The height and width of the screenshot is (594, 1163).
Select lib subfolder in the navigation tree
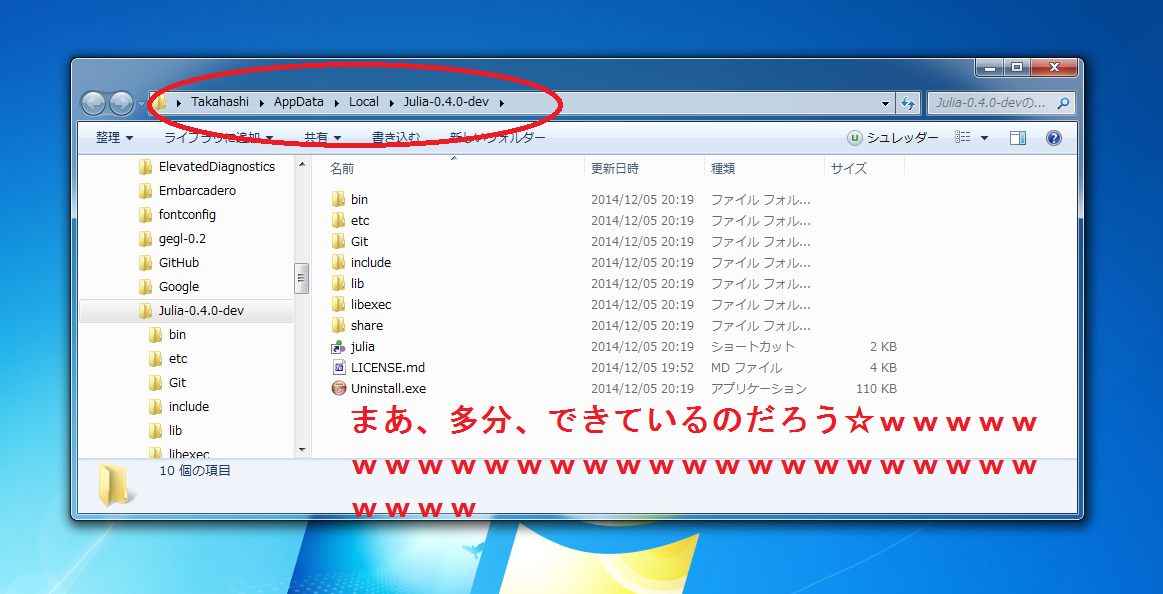point(175,430)
